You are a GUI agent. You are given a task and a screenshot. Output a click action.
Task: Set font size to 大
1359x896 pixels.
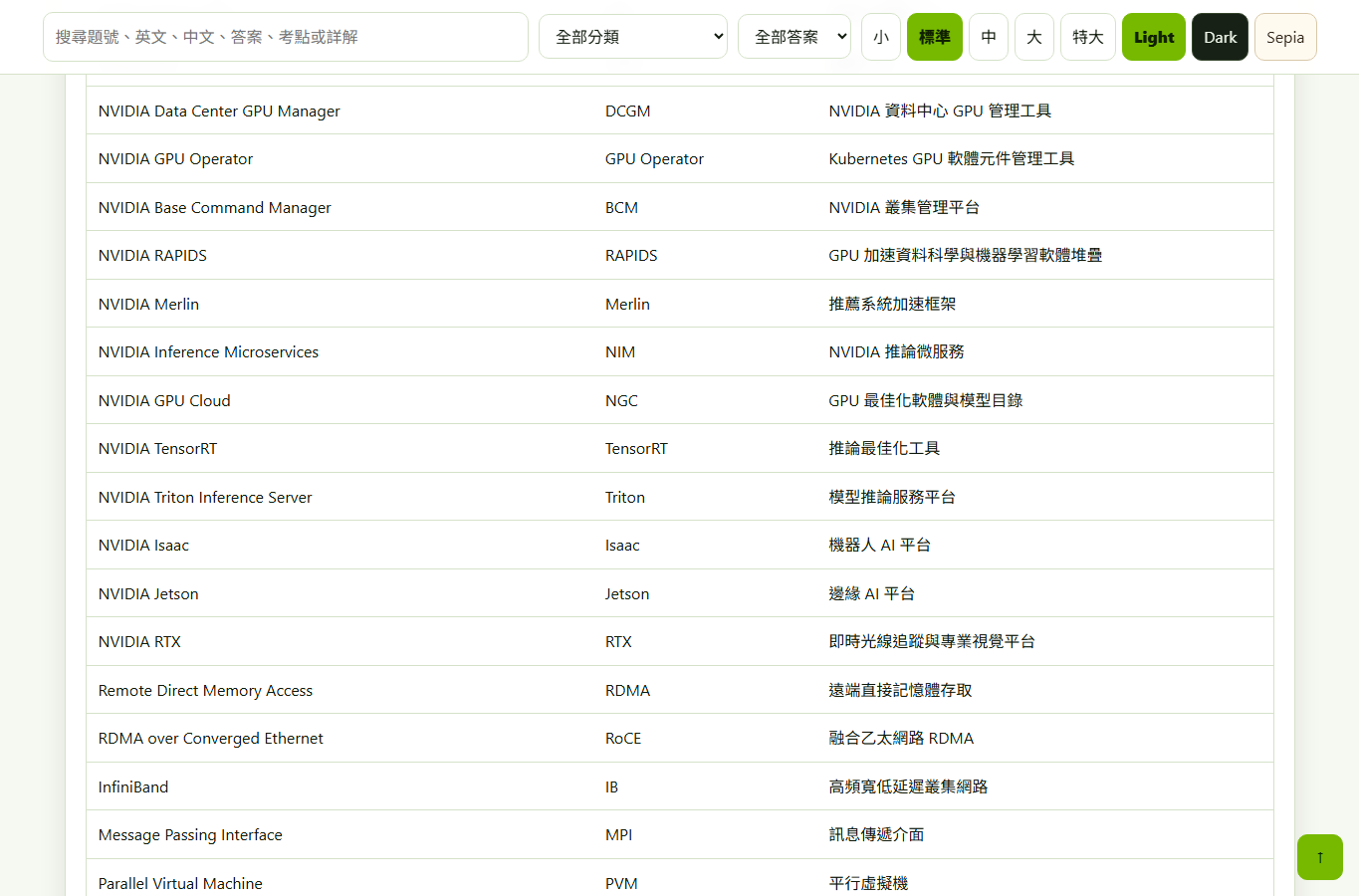1034,37
